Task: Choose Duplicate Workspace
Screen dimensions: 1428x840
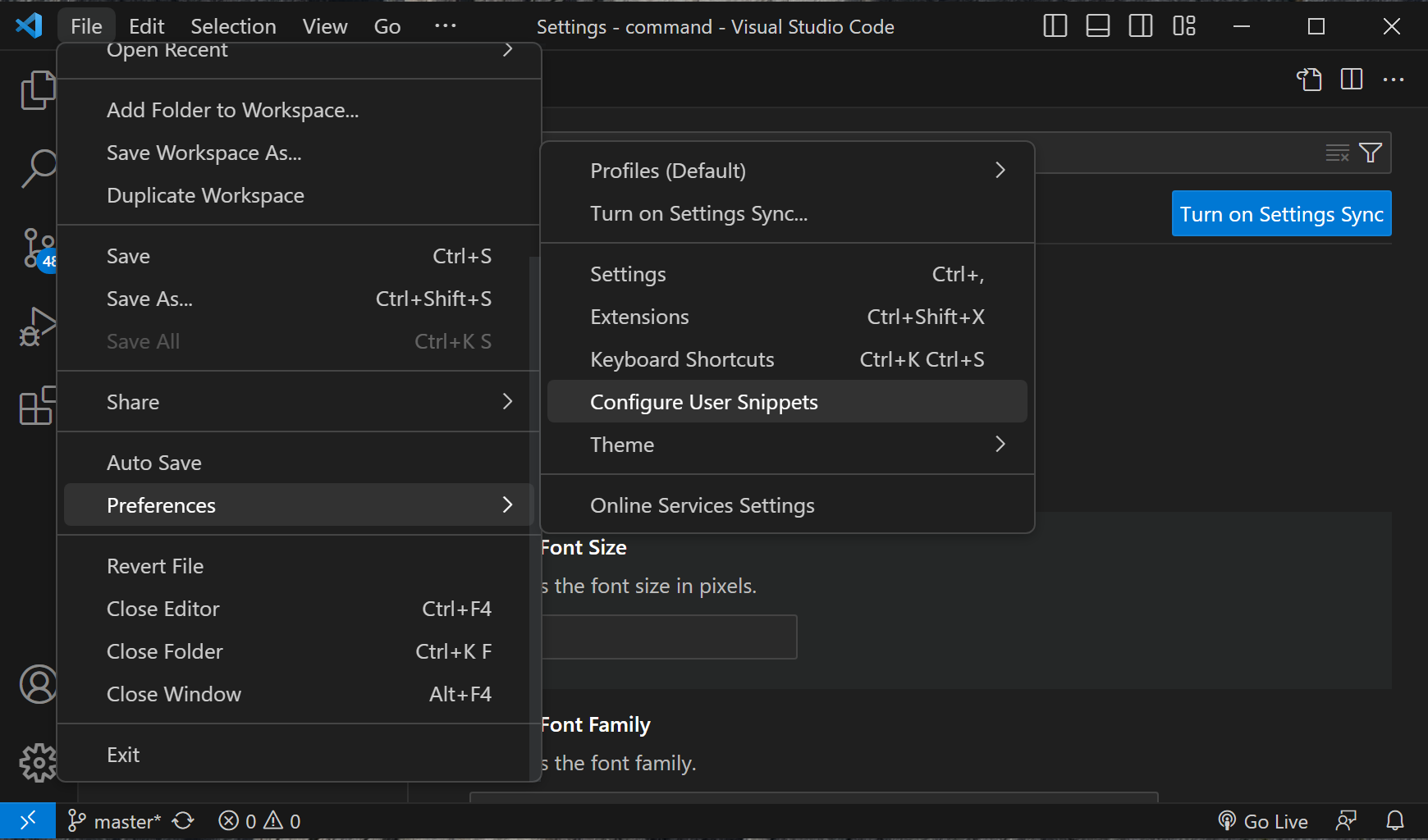Action: tap(299, 195)
